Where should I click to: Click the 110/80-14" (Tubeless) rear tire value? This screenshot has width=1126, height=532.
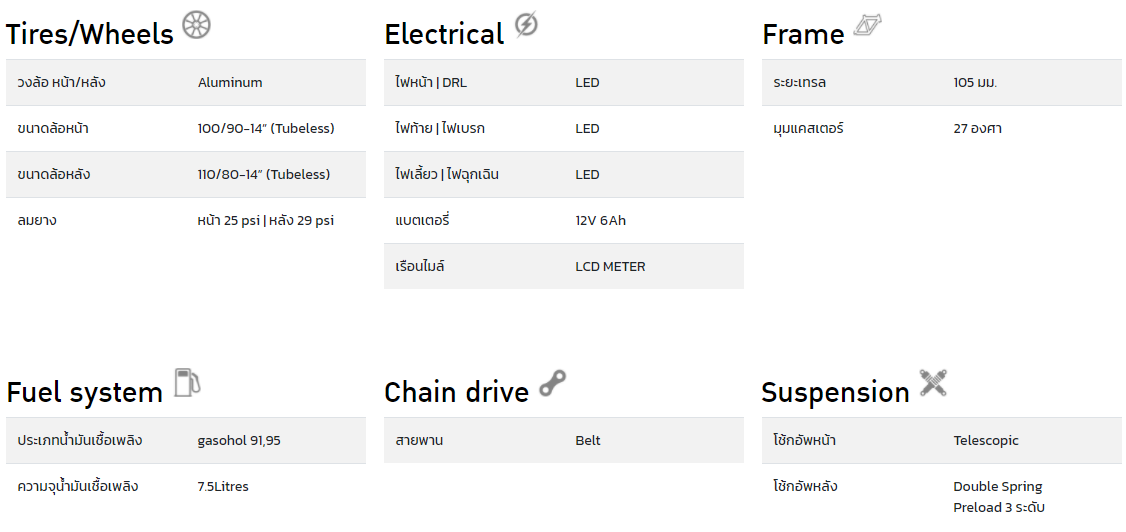click(264, 174)
